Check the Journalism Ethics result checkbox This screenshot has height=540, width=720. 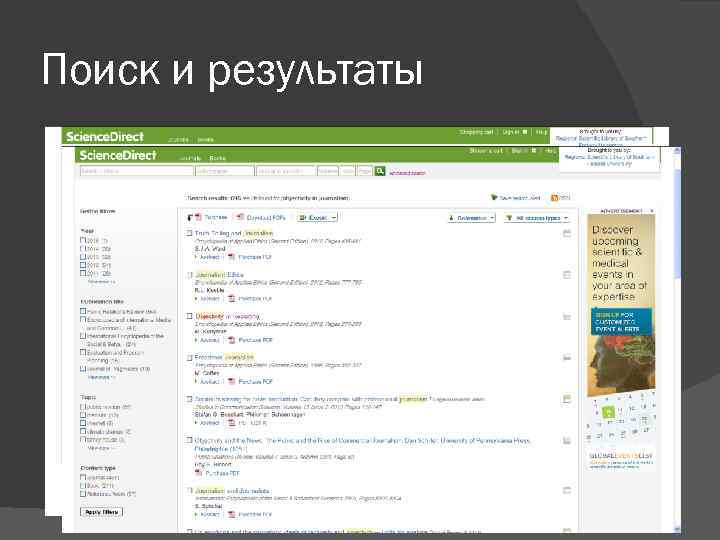click(x=189, y=275)
